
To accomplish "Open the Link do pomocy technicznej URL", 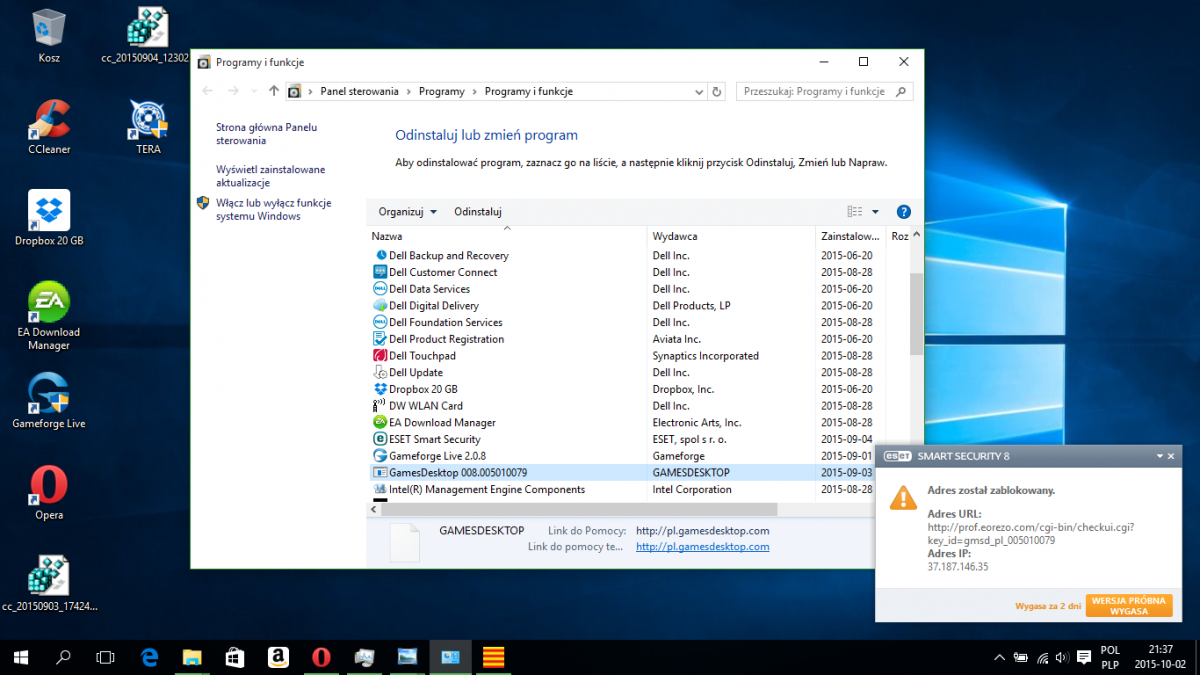I will [x=702, y=547].
